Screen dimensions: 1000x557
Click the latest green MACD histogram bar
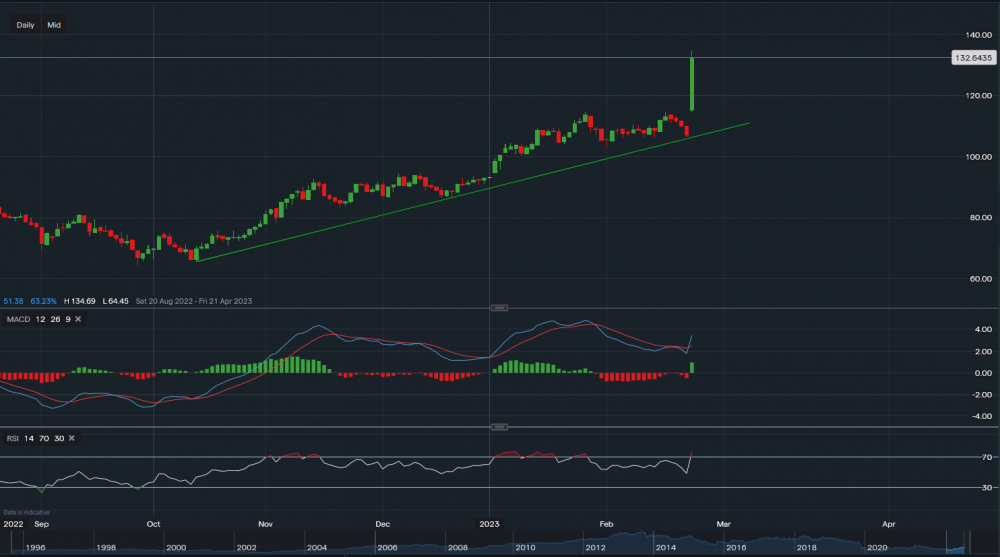(693, 368)
